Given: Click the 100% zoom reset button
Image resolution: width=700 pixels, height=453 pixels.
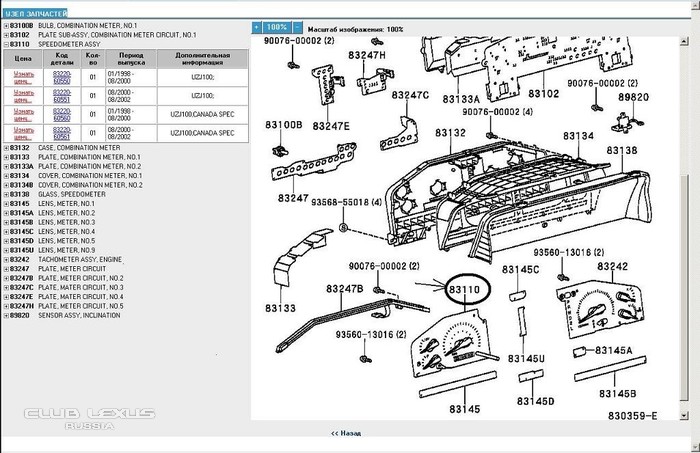Looking at the screenshot, I should (x=277, y=28).
